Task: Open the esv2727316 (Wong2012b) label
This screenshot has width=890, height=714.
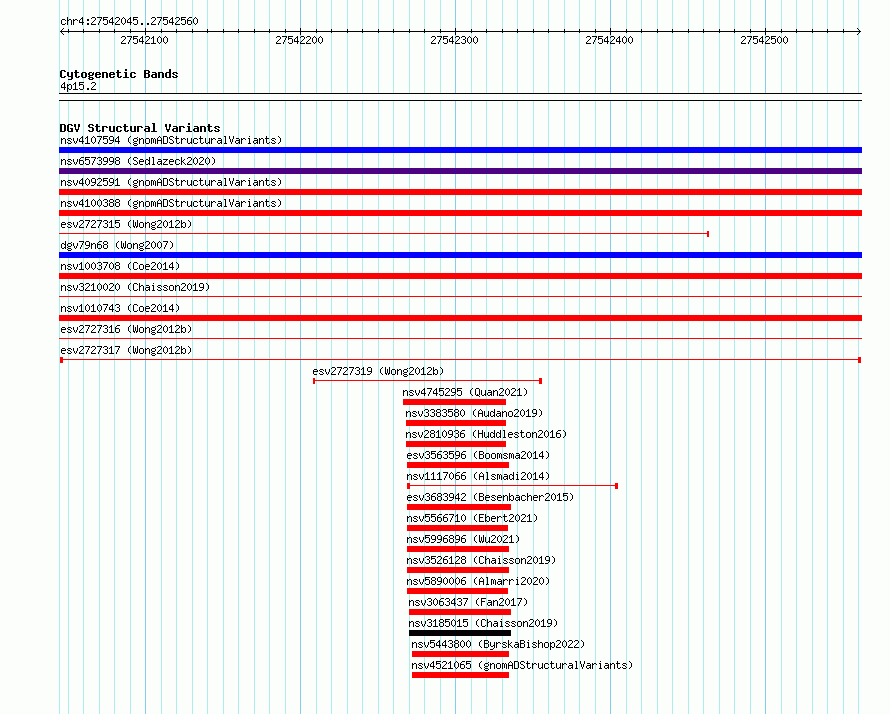Action: (x=126, y=329)
